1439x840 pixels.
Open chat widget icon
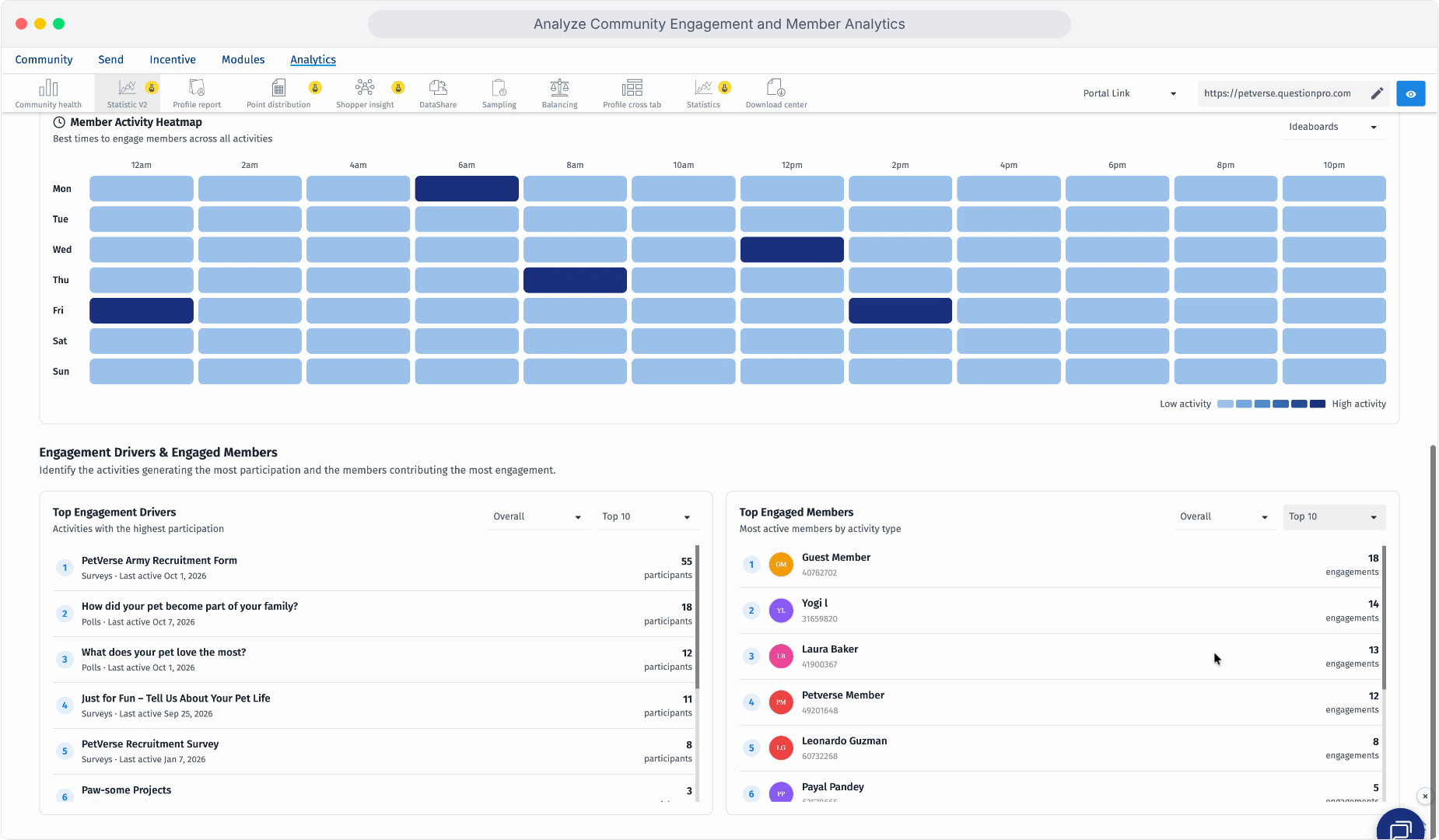pyautogui.click(x=1401, y=829)
